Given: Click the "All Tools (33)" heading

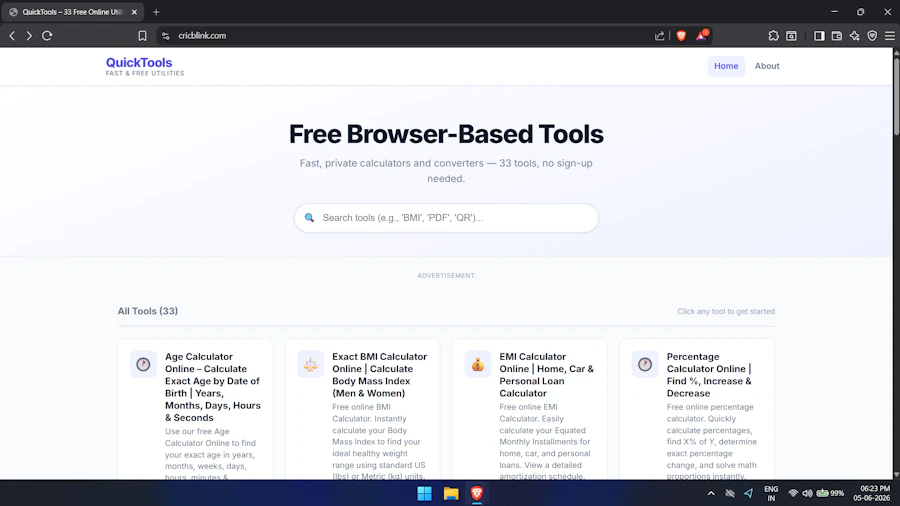Looking at the screenshot, I should [148, 311].
